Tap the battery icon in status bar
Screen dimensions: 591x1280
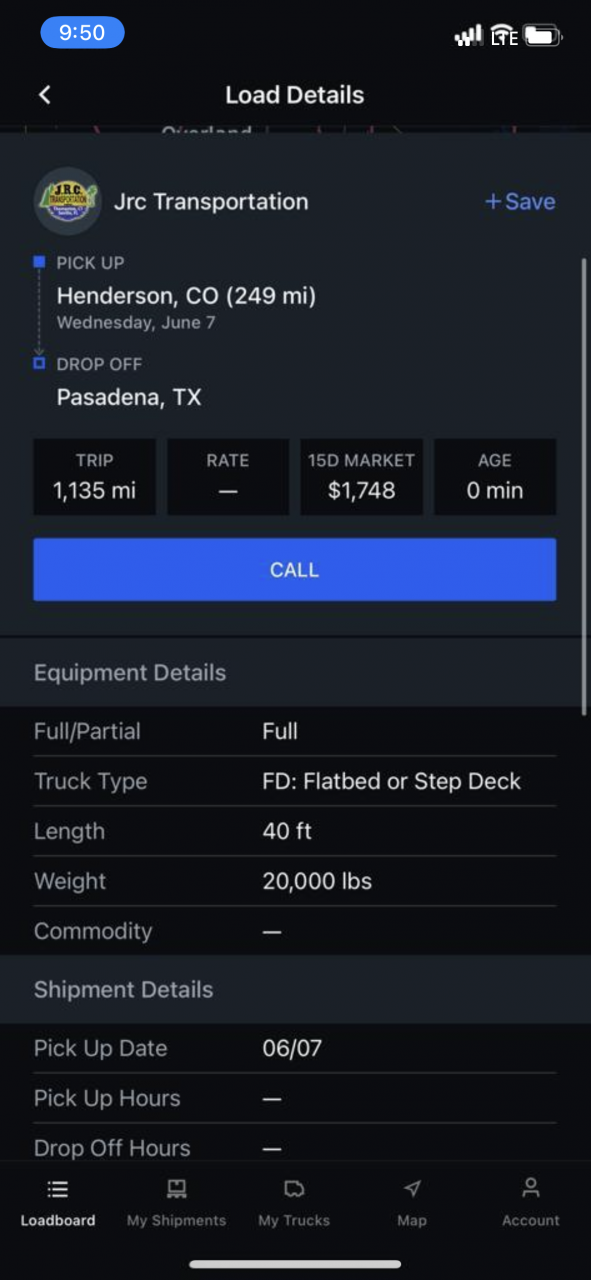pyautogui.click(x=542, y=36)
